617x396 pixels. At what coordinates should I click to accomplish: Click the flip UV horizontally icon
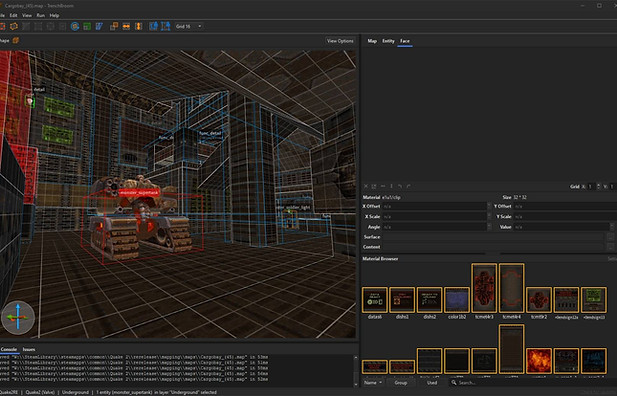coord(383,186)
